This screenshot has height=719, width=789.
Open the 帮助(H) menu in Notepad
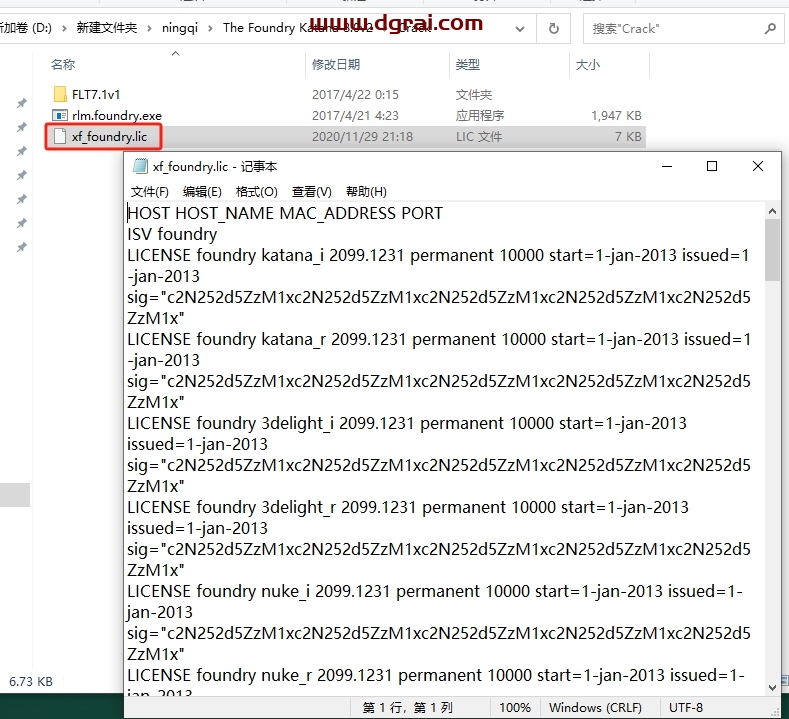pyautogui.click(x=366, y=192)
